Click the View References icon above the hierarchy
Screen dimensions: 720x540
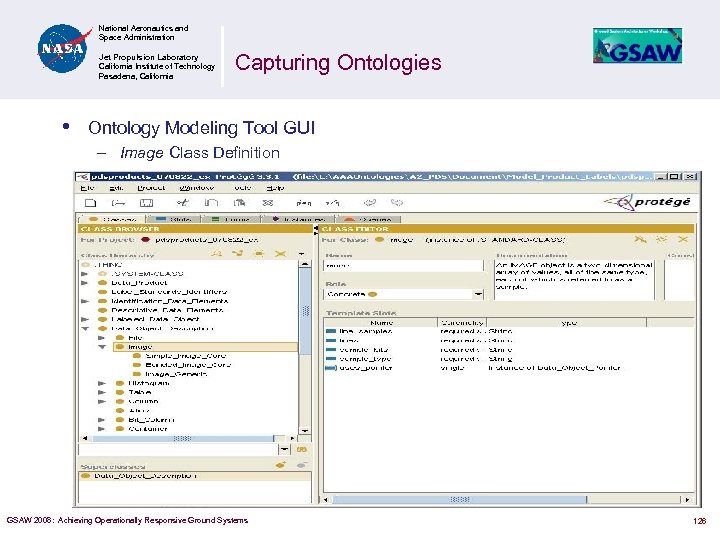click(237, 253)
